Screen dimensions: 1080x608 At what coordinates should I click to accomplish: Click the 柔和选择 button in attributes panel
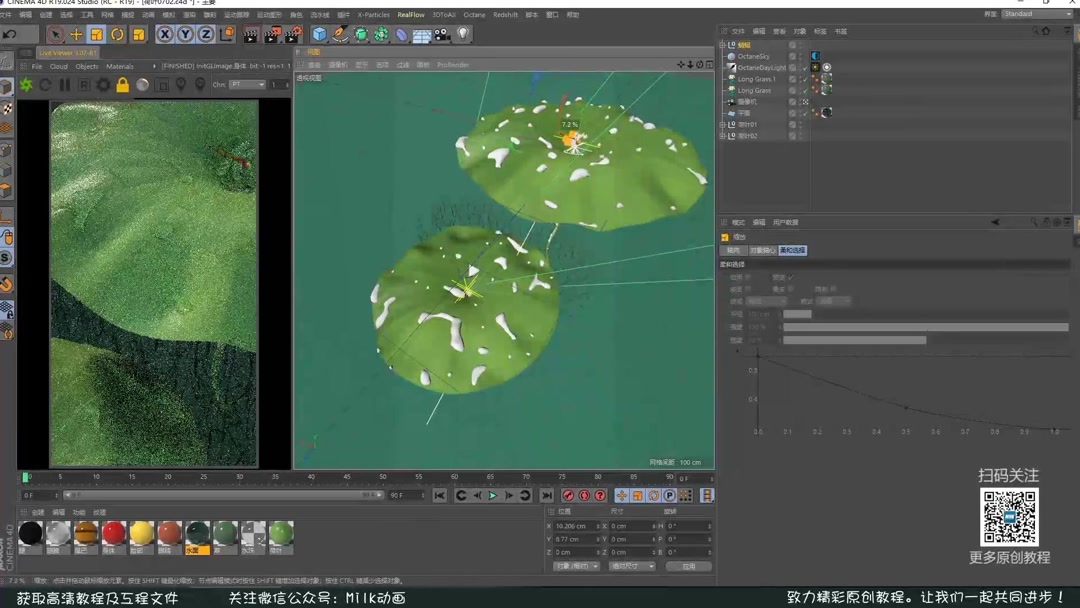point(793,250)
